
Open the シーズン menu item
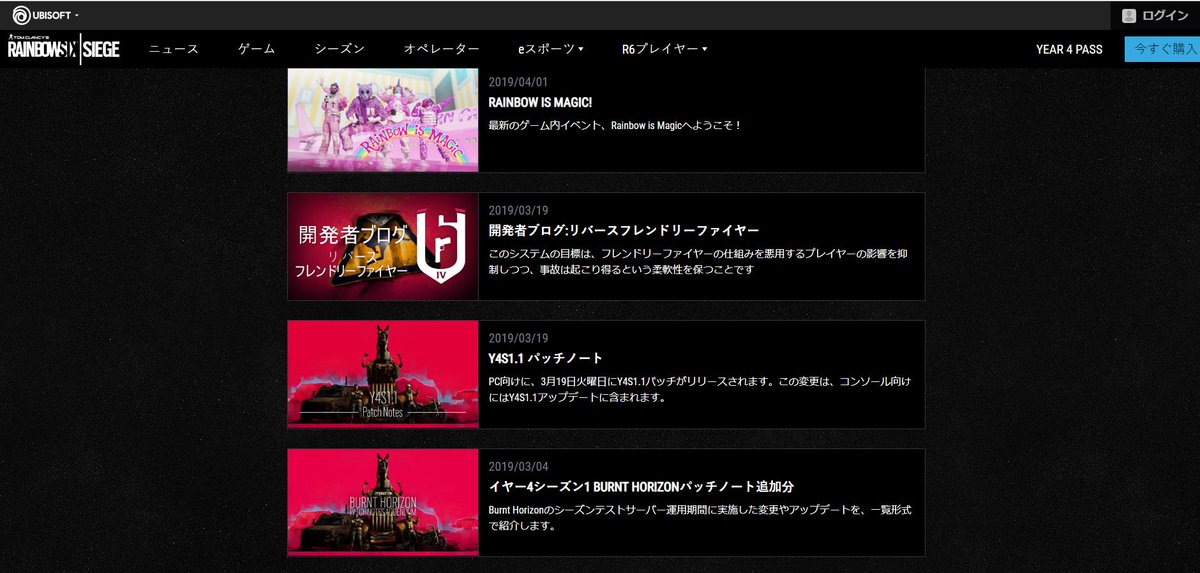(339, 49)
